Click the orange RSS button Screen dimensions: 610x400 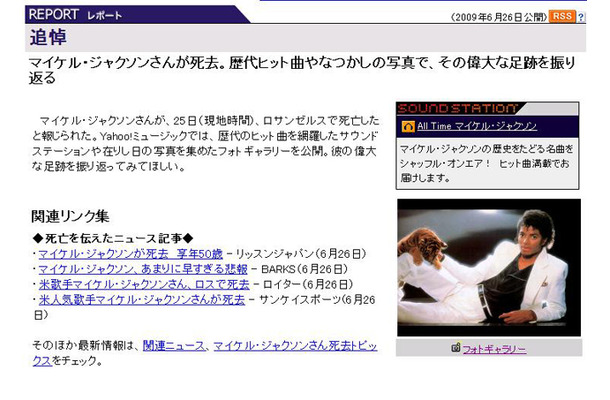coord(562,16)
